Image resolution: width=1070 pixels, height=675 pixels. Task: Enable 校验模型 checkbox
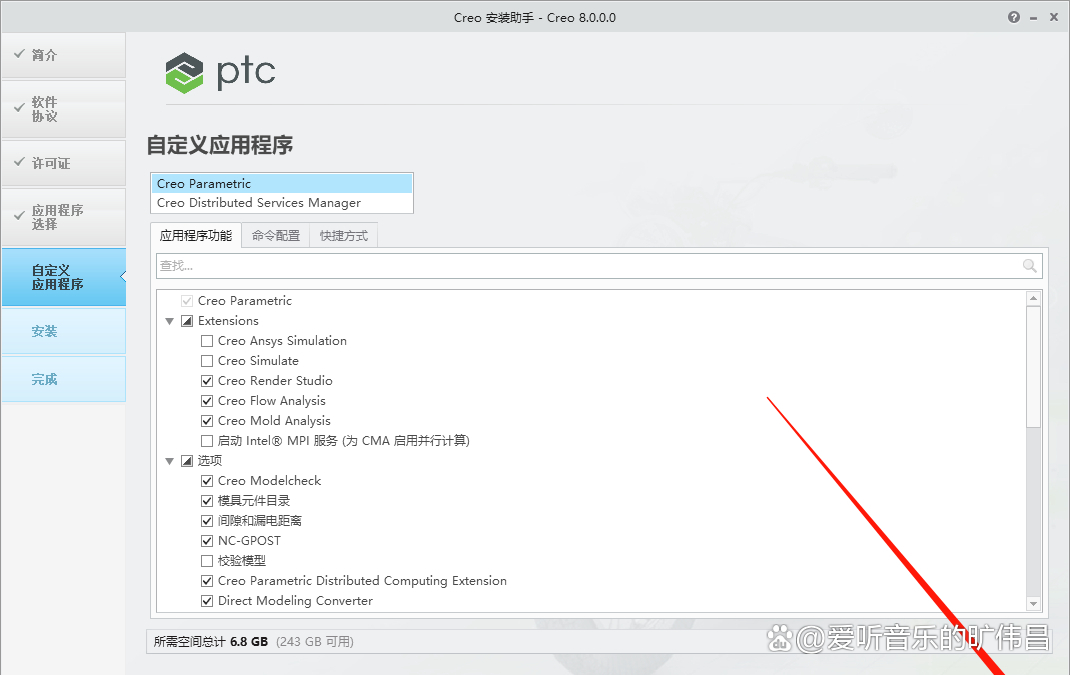pos(207,561)
